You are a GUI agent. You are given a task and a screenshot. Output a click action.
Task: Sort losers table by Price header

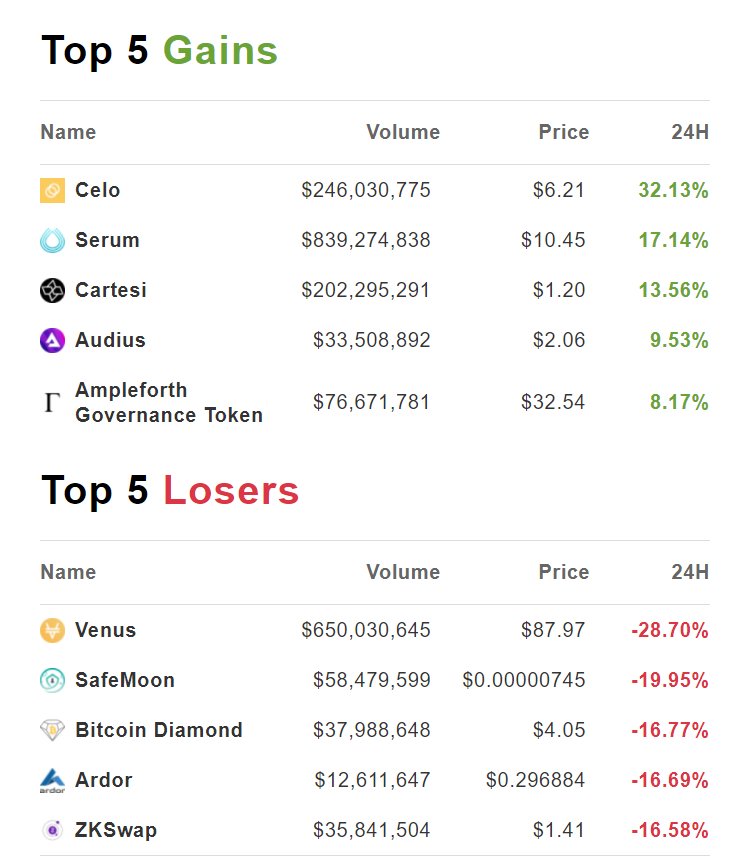pyautogui.click(x=564, y=572)
